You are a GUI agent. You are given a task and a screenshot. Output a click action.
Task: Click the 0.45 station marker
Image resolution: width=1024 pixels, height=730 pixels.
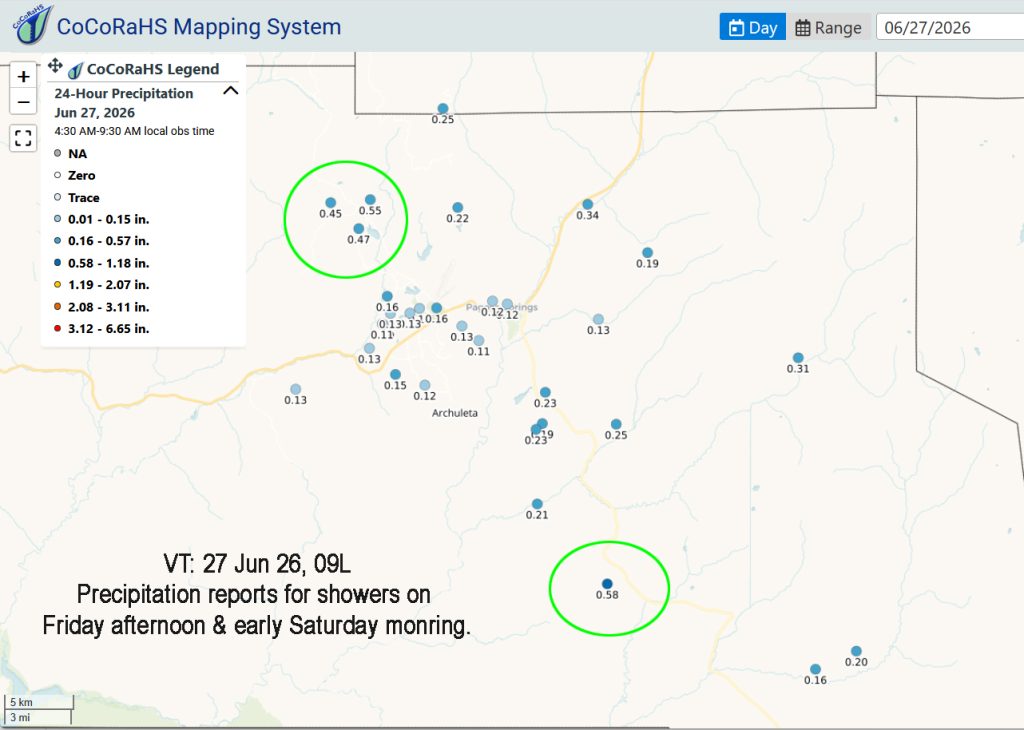pyautogui.click(x=330, y=203)
